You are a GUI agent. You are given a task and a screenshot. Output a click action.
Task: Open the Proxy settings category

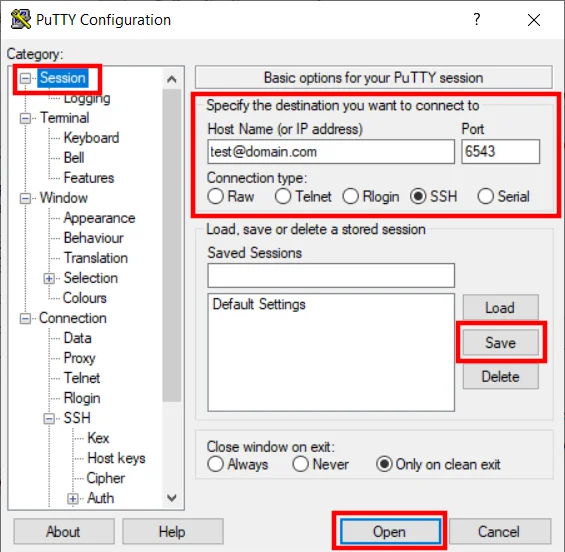79,358
